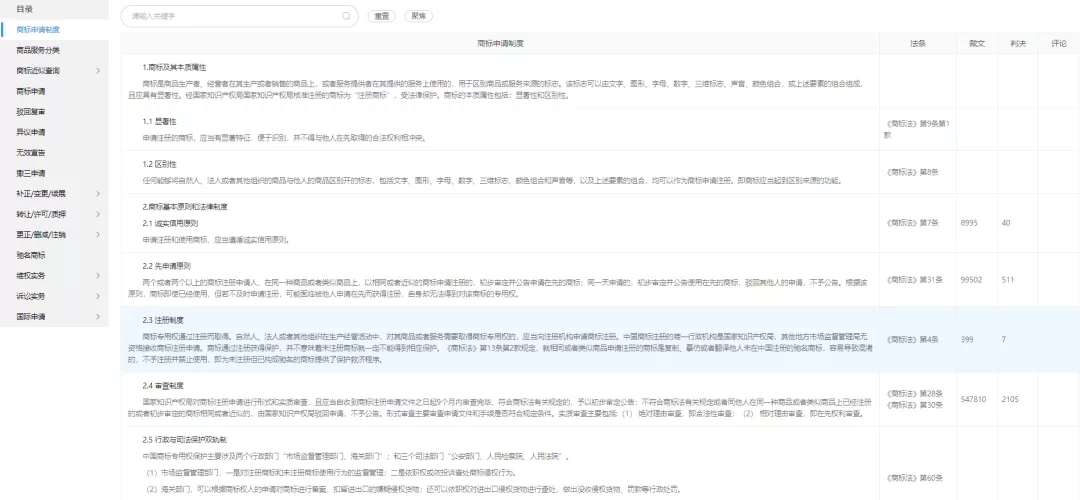Click the 判决 column header
The image size is (1080, 500).
tap(1018, 43)
